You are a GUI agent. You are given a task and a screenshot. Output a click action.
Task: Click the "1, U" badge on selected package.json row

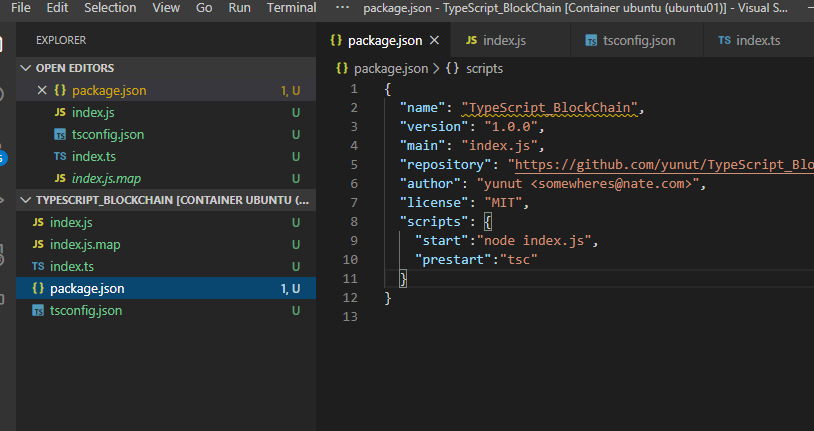(x=291, y=289)
